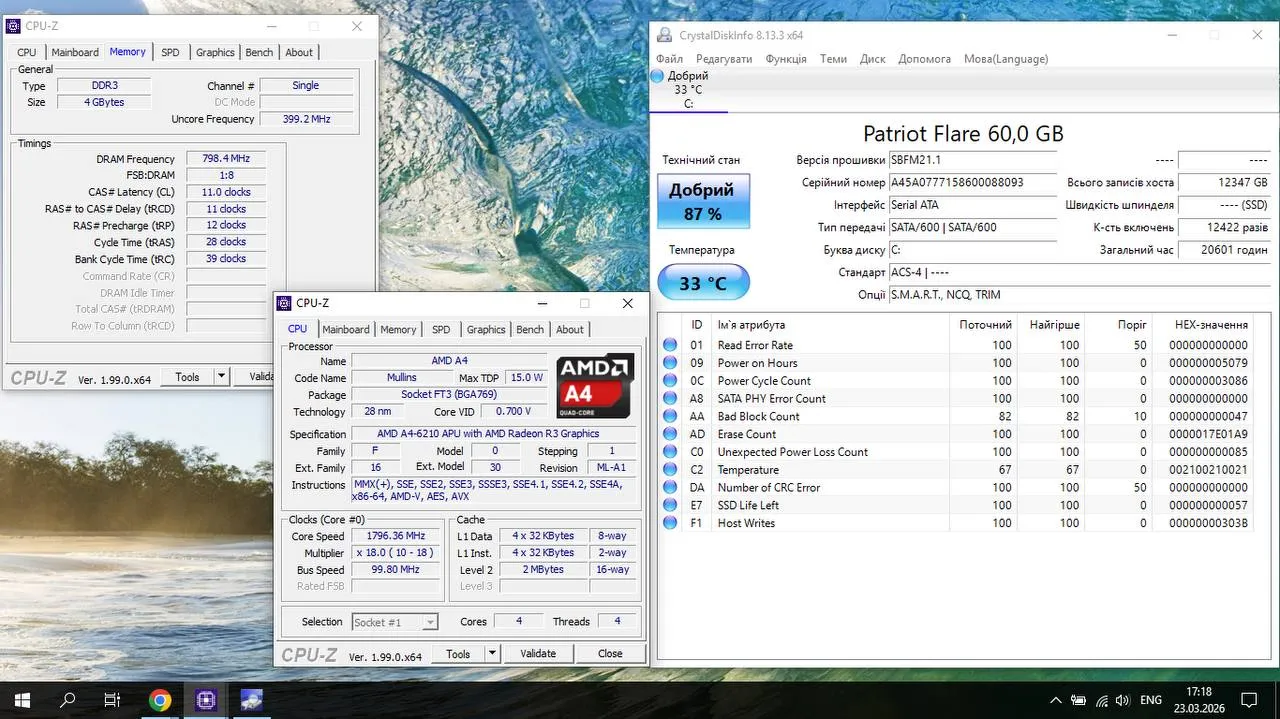The image size is (1280, 719).
Task: Click status circle for Power Cycle Count
Action: (x=670, y=381)
